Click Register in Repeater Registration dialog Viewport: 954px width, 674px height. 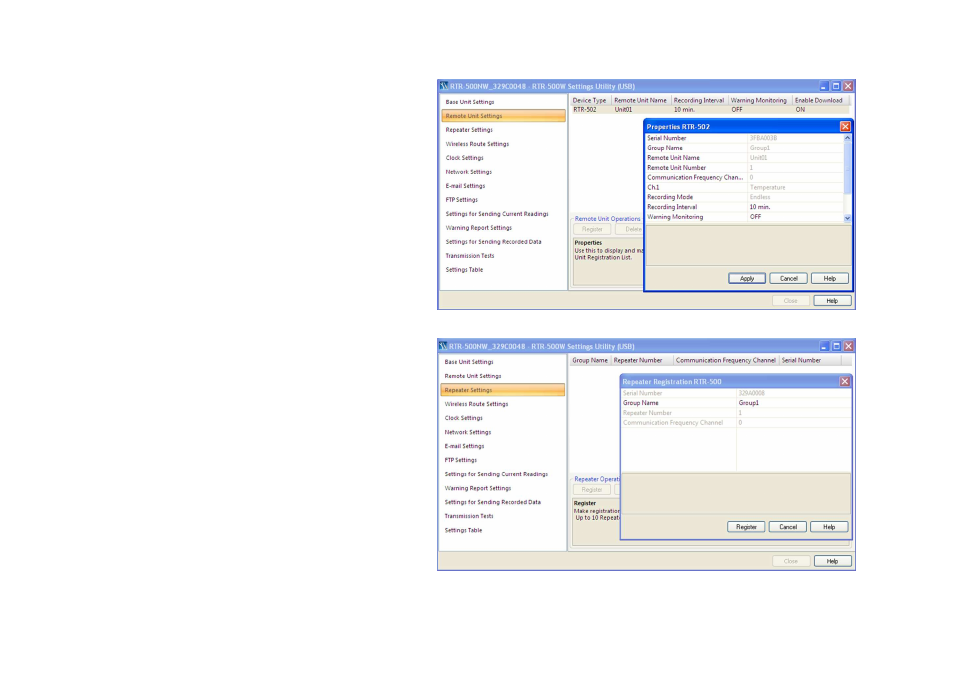point(746,527)
